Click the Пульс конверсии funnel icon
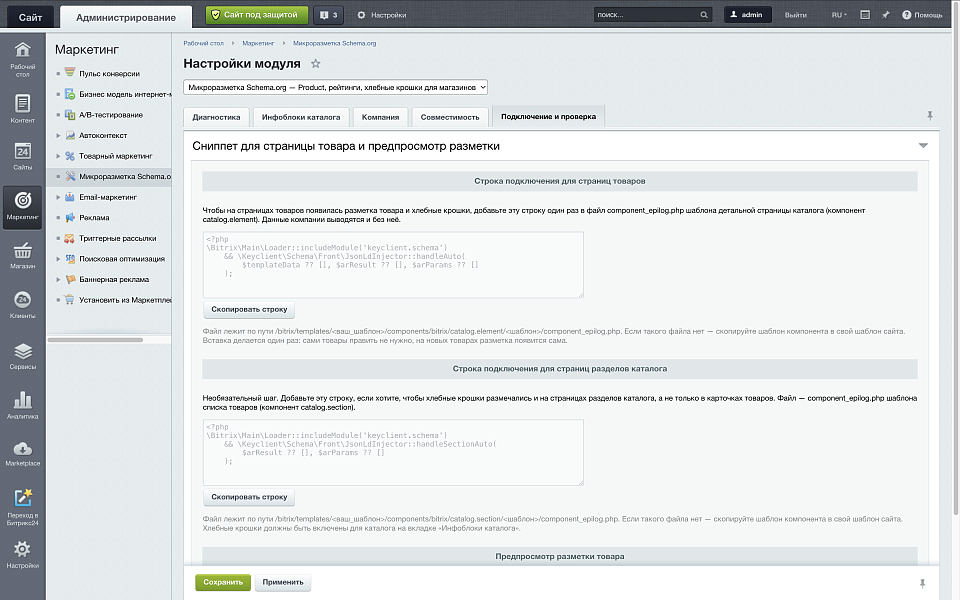This screenshot has height=600, width=960. [x=70, y=72]
